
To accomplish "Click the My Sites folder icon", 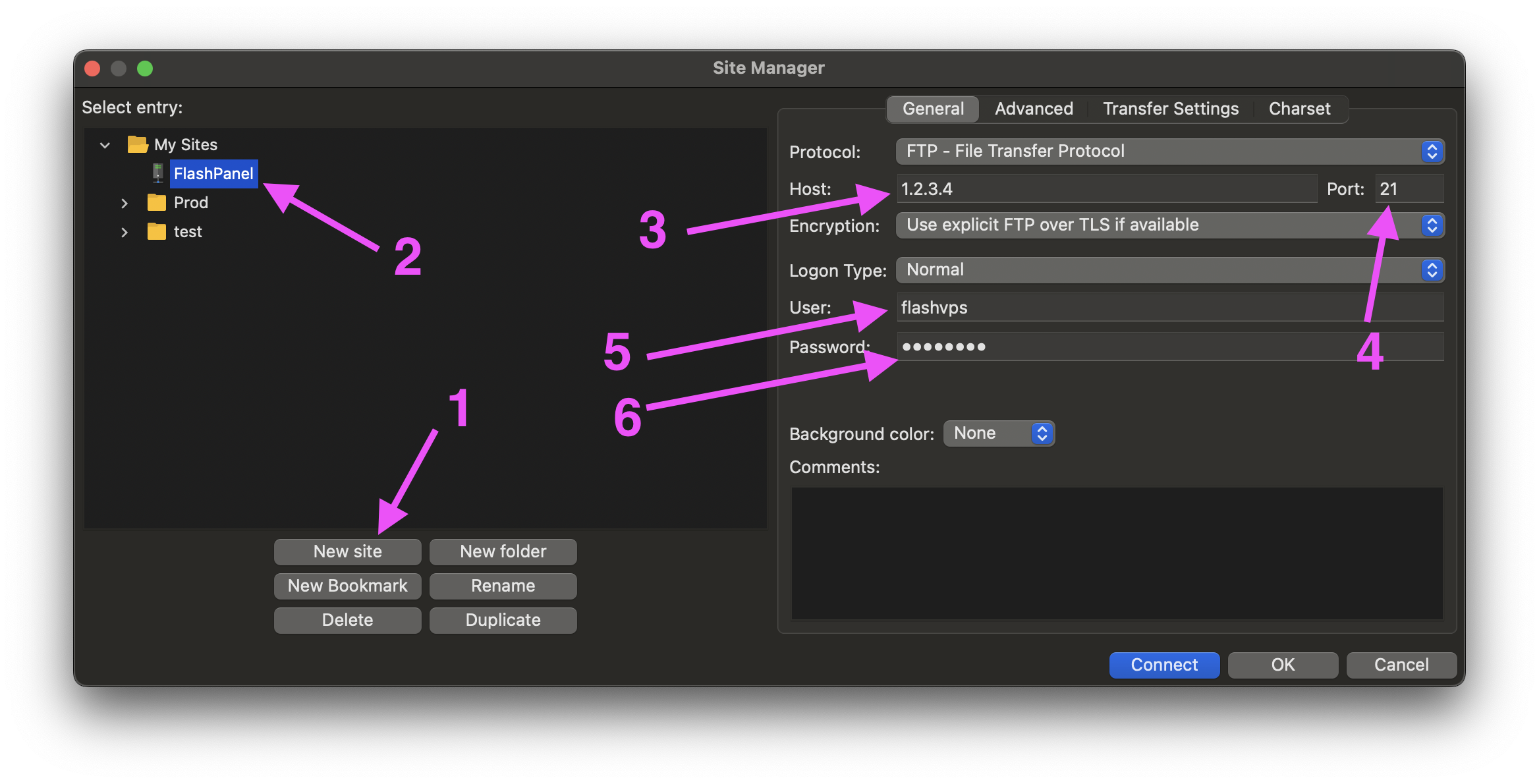I will 137,144.
